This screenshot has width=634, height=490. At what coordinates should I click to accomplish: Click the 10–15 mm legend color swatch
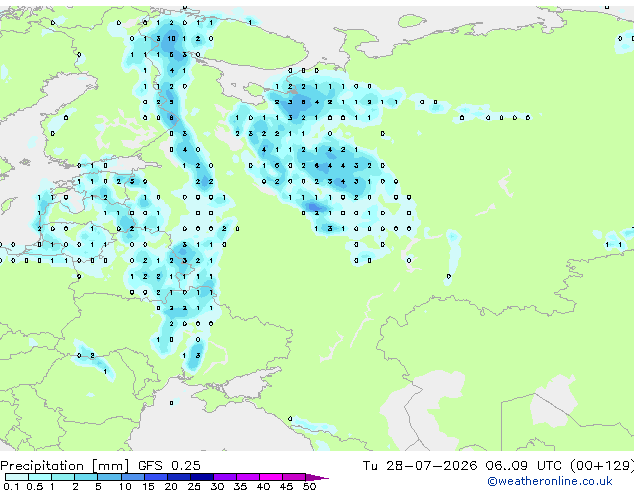(132, 477)
